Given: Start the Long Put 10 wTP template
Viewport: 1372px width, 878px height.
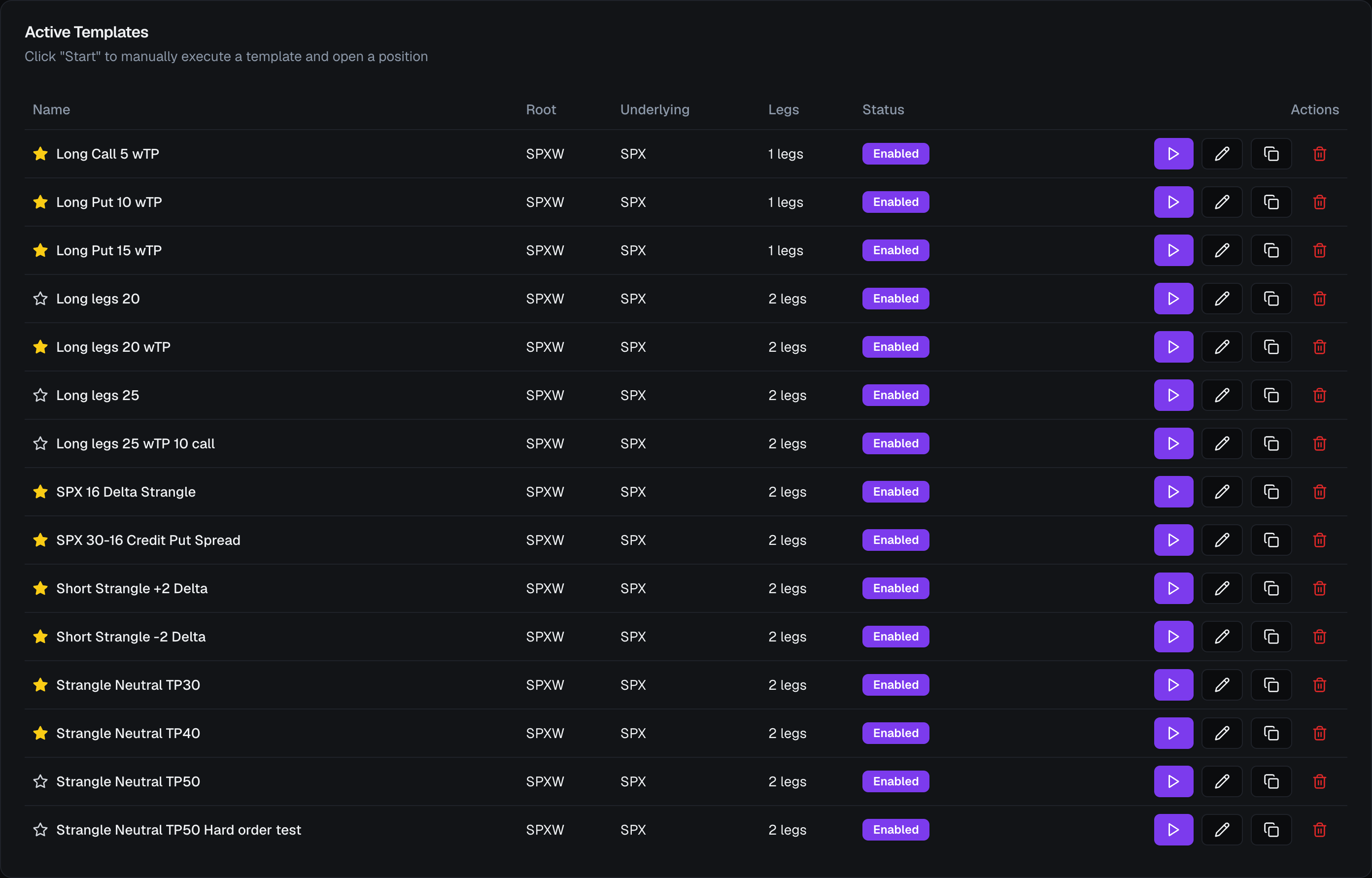Looking at the screenshot, I should click(x=1173, y=202).
